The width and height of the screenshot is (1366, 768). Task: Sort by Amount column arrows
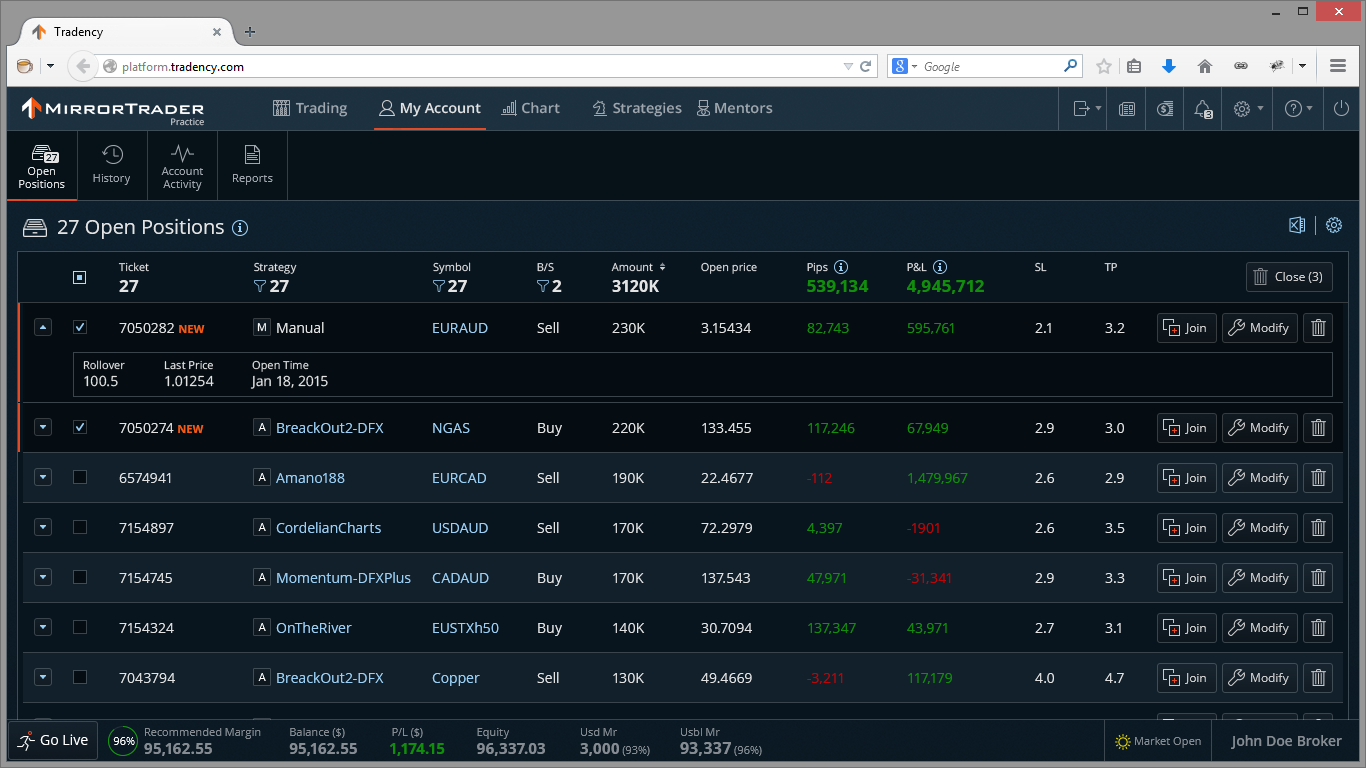click(662, 267)
